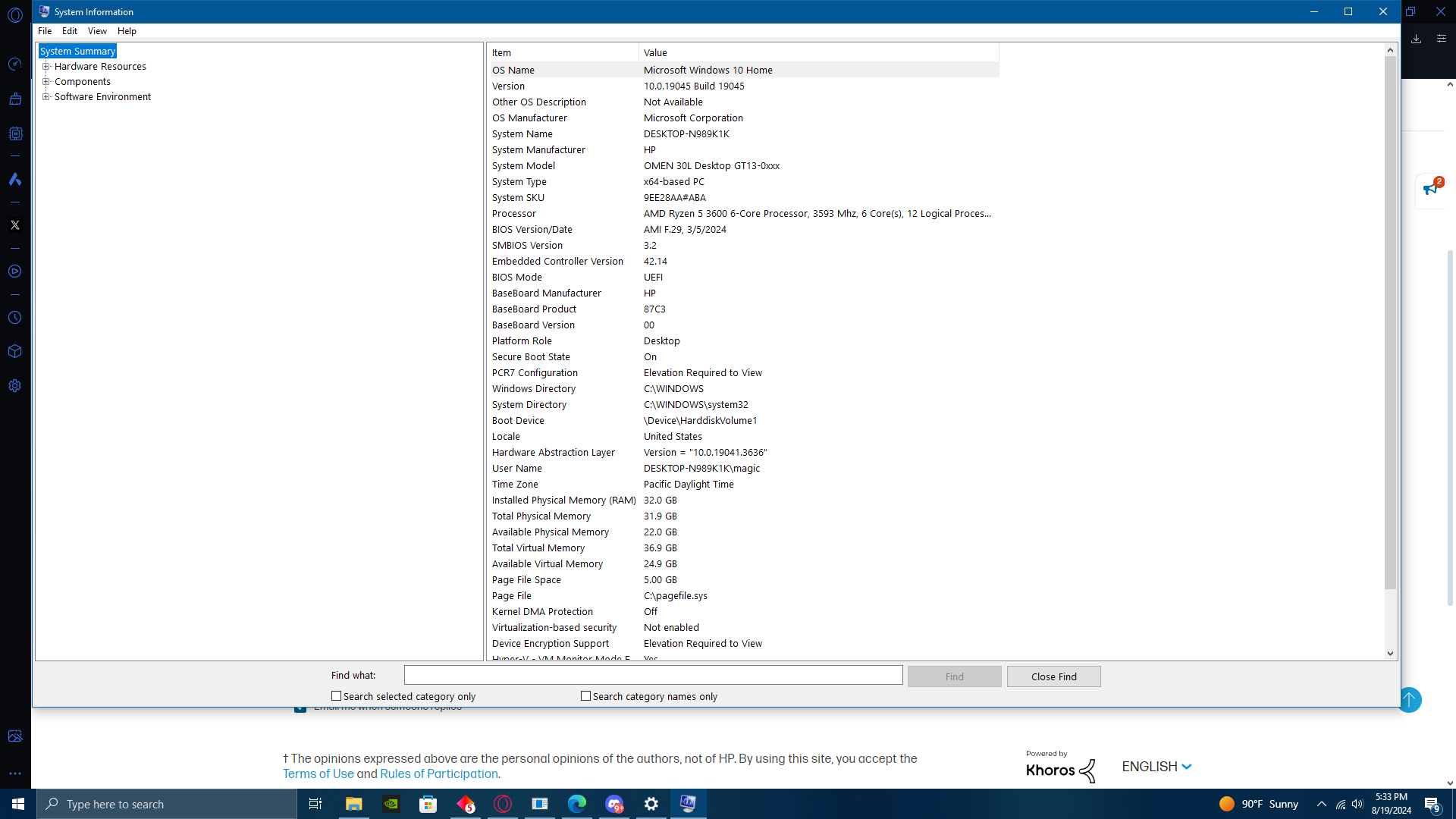
Task: Open Opera browser taskbar icon
Action: 503,804
